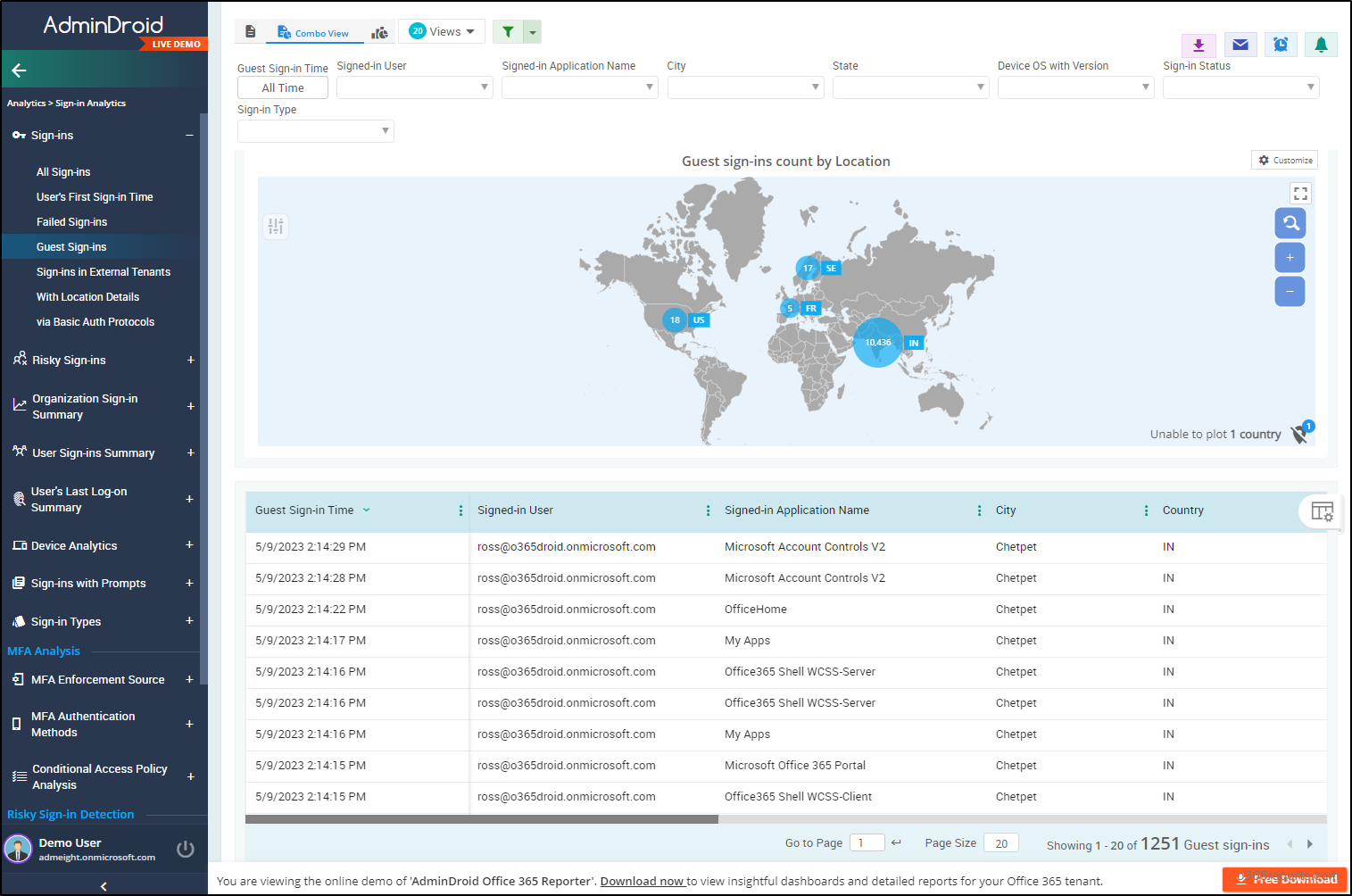The height and width of the screenshot is (896, 1352).
Task: Expand map to fullscreen icon
Action: point(1300,193)
